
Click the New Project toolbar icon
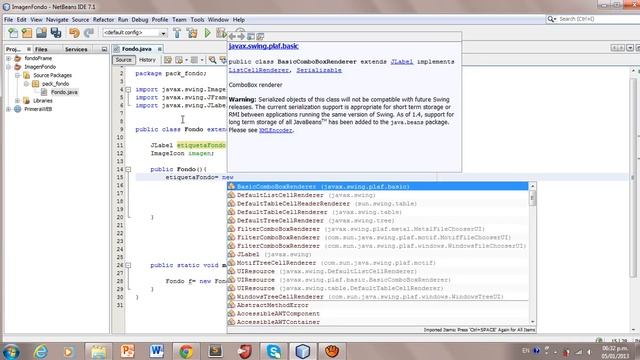coord(27,33)
